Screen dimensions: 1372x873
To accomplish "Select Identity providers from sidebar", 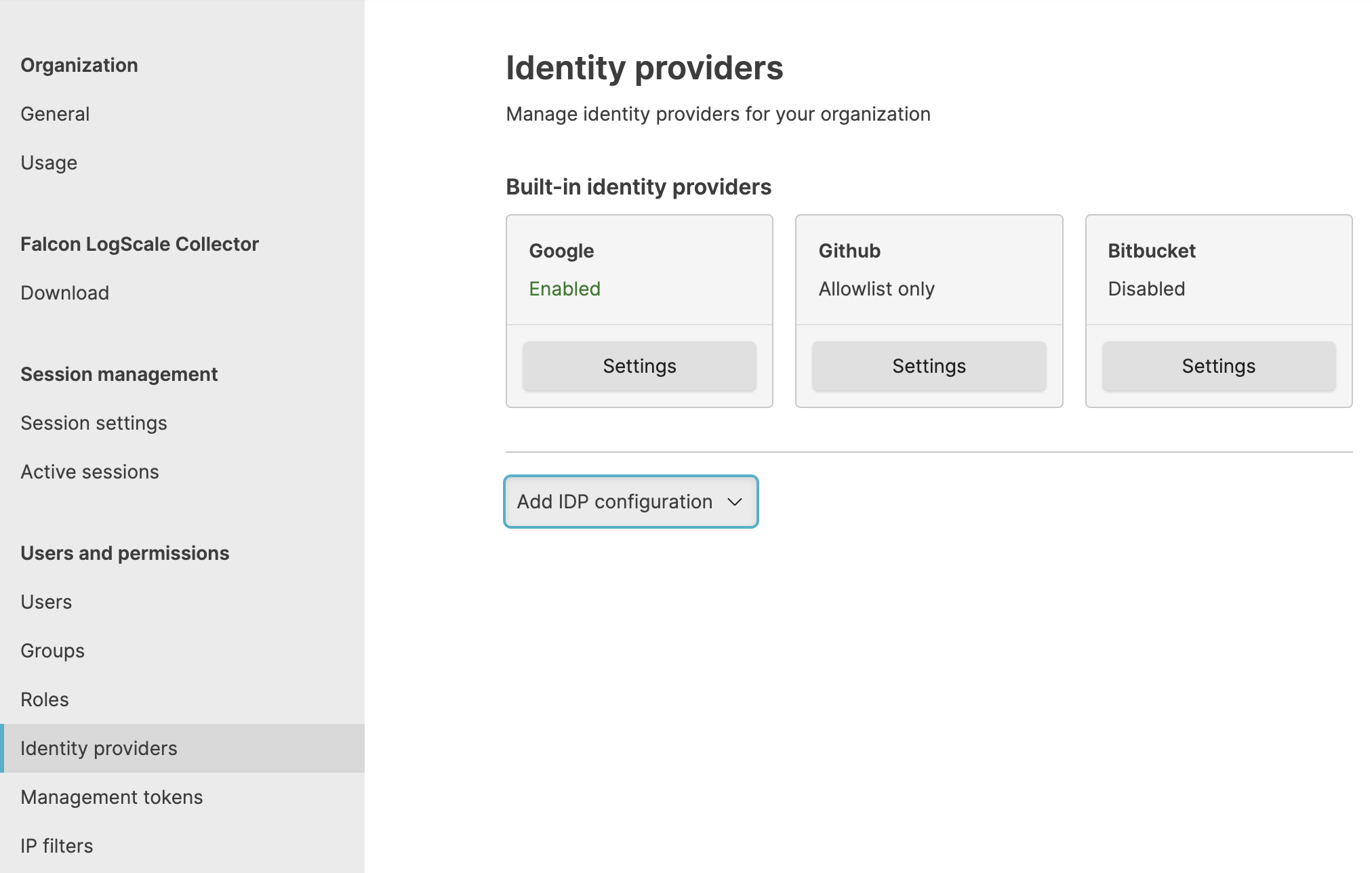I will (99, 748).
